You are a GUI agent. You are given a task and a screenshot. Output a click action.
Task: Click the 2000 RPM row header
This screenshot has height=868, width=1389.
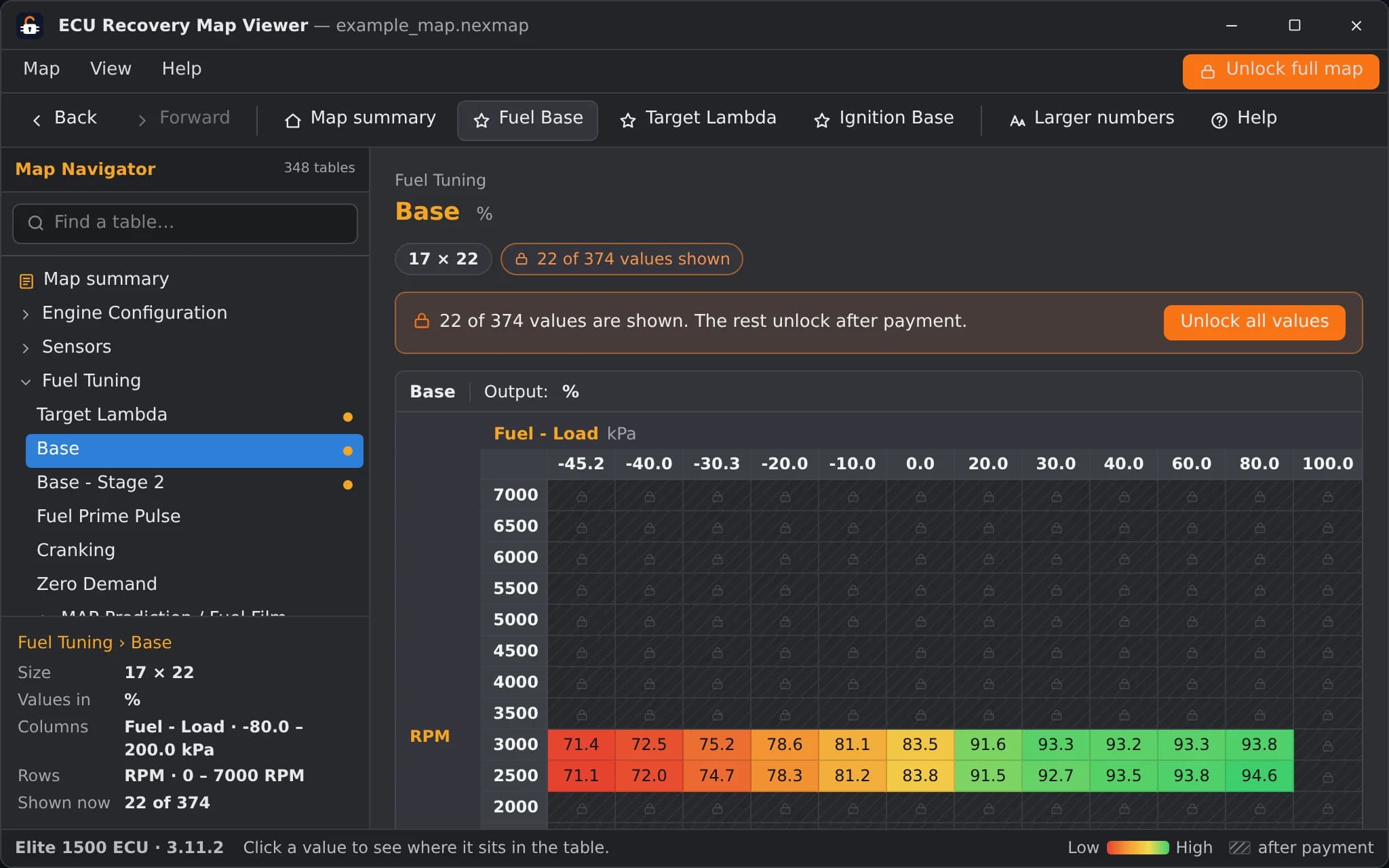[515, 807]
